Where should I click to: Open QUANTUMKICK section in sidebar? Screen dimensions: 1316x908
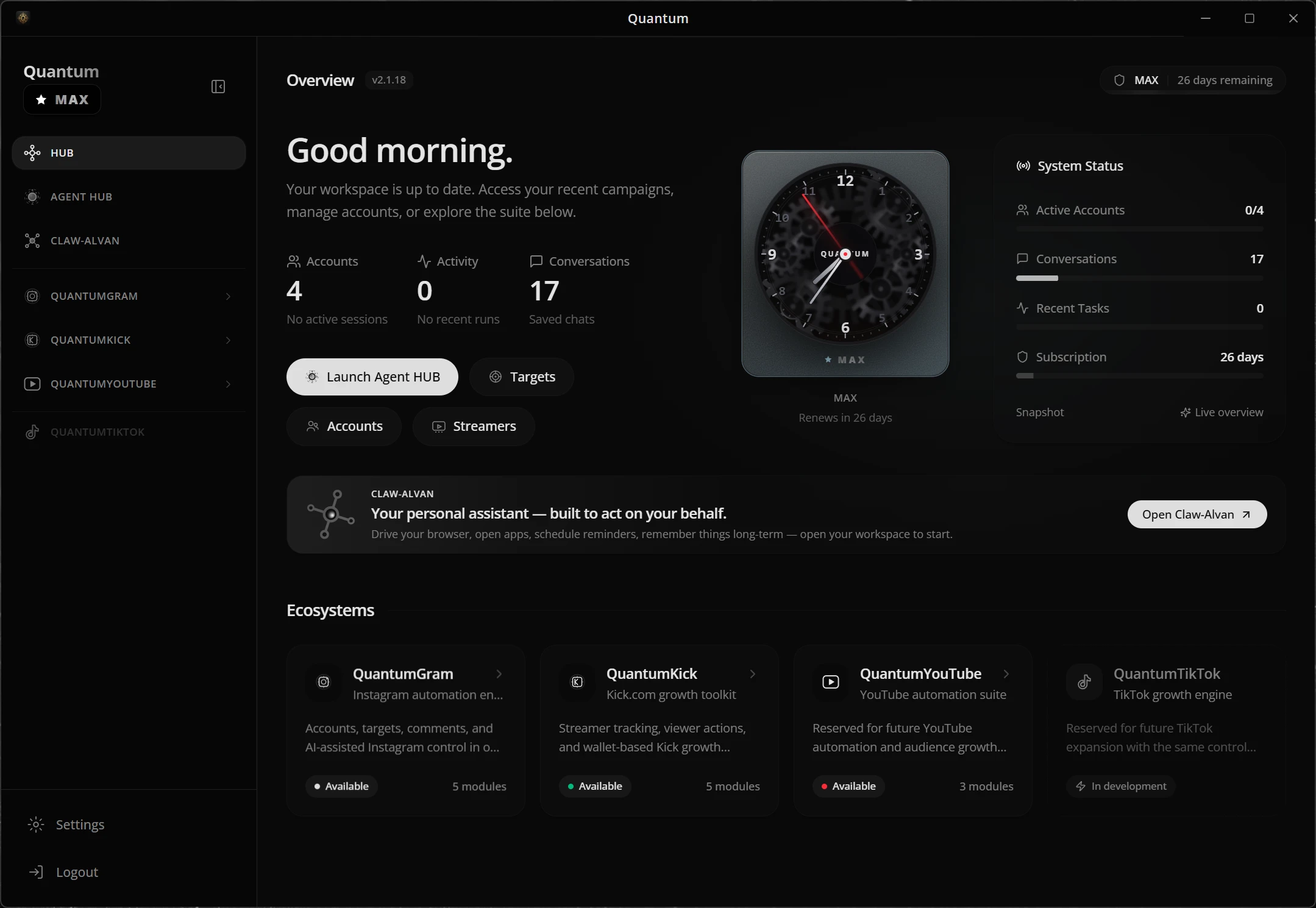click(x=129, y=340)
